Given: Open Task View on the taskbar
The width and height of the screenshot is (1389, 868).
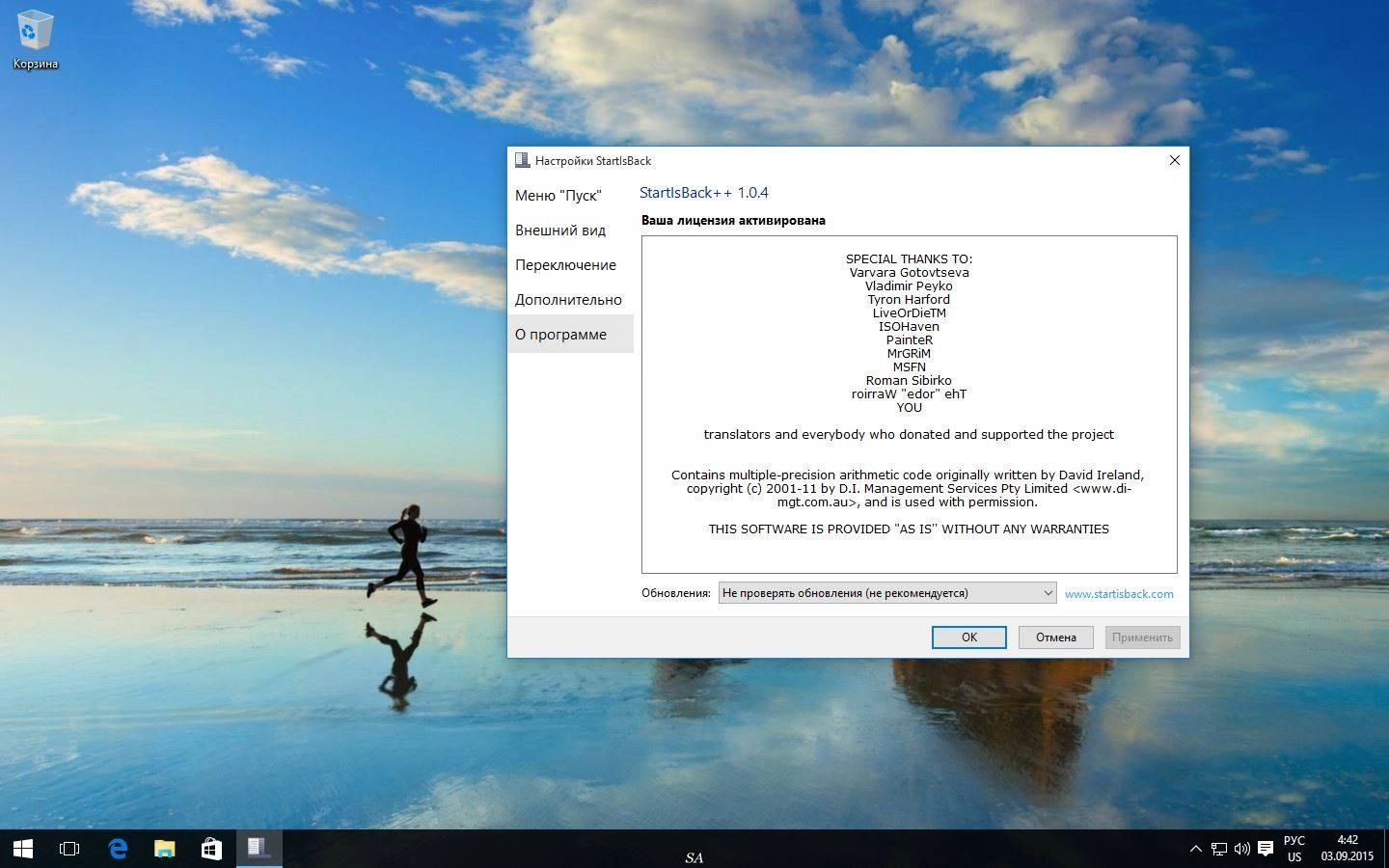Looking at the screenshot, I should point(69,849).
